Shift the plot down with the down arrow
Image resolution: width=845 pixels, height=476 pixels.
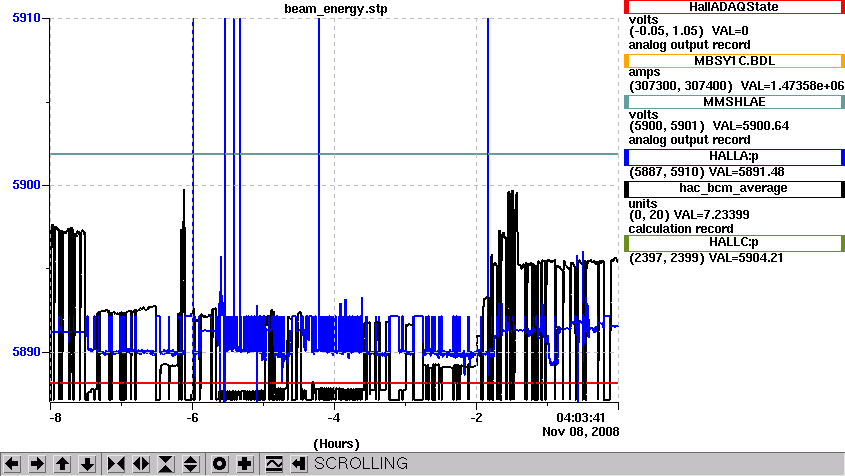click(87, 464)
